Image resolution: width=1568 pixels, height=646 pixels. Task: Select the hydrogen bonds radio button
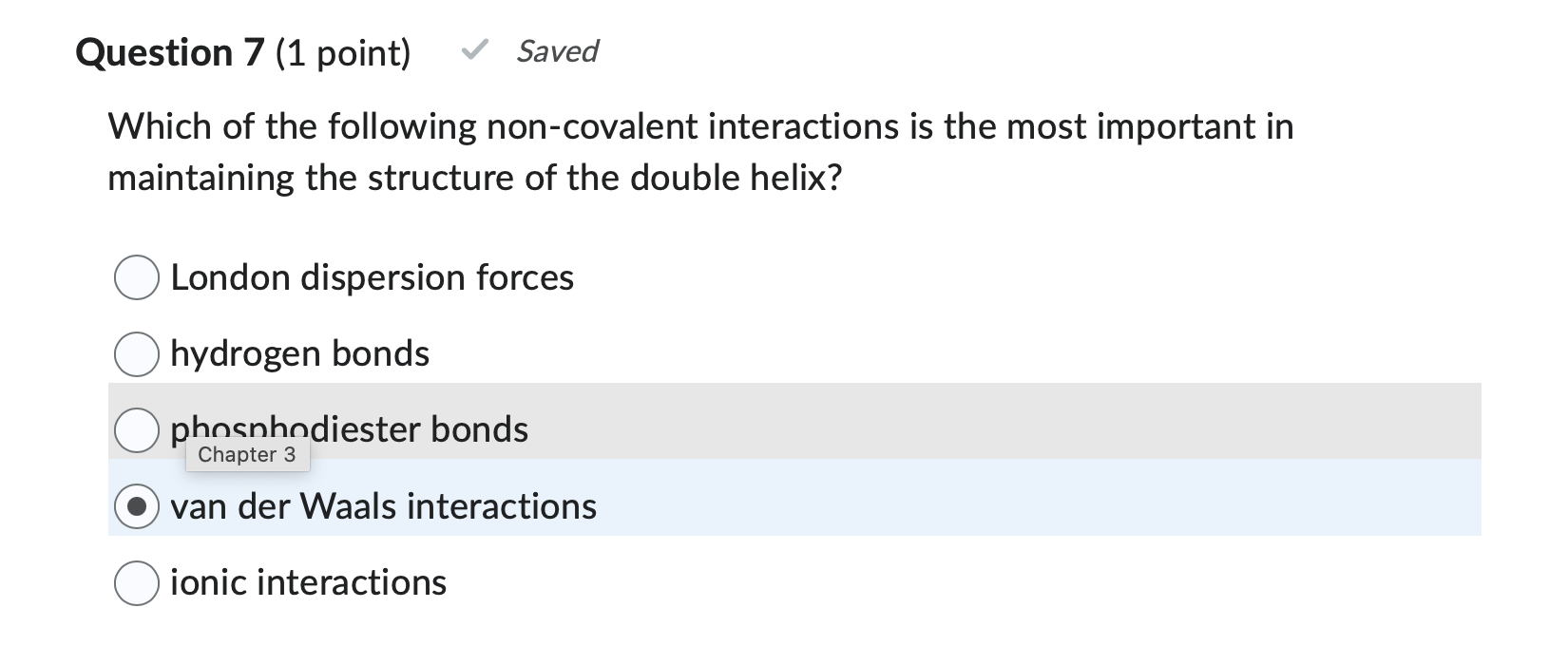click(x=137, y=354)
